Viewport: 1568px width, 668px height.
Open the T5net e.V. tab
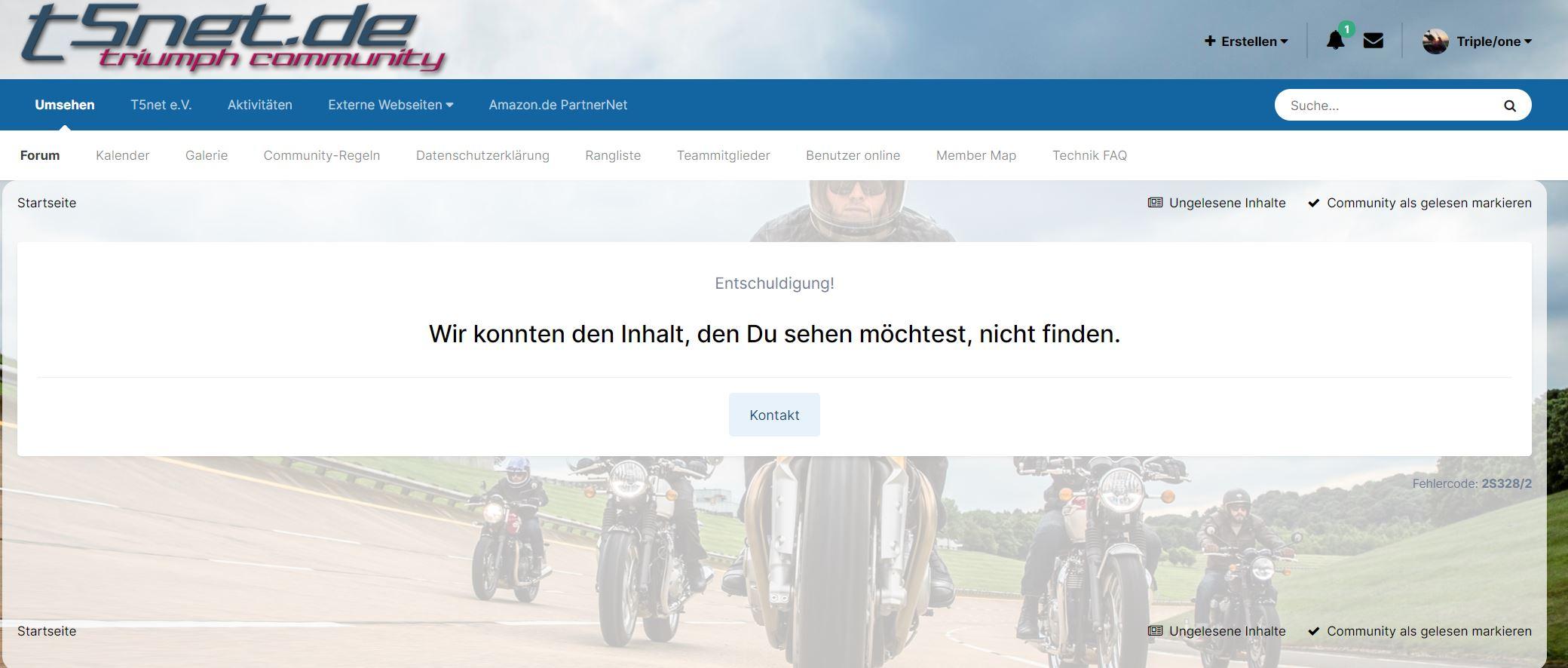161,105
